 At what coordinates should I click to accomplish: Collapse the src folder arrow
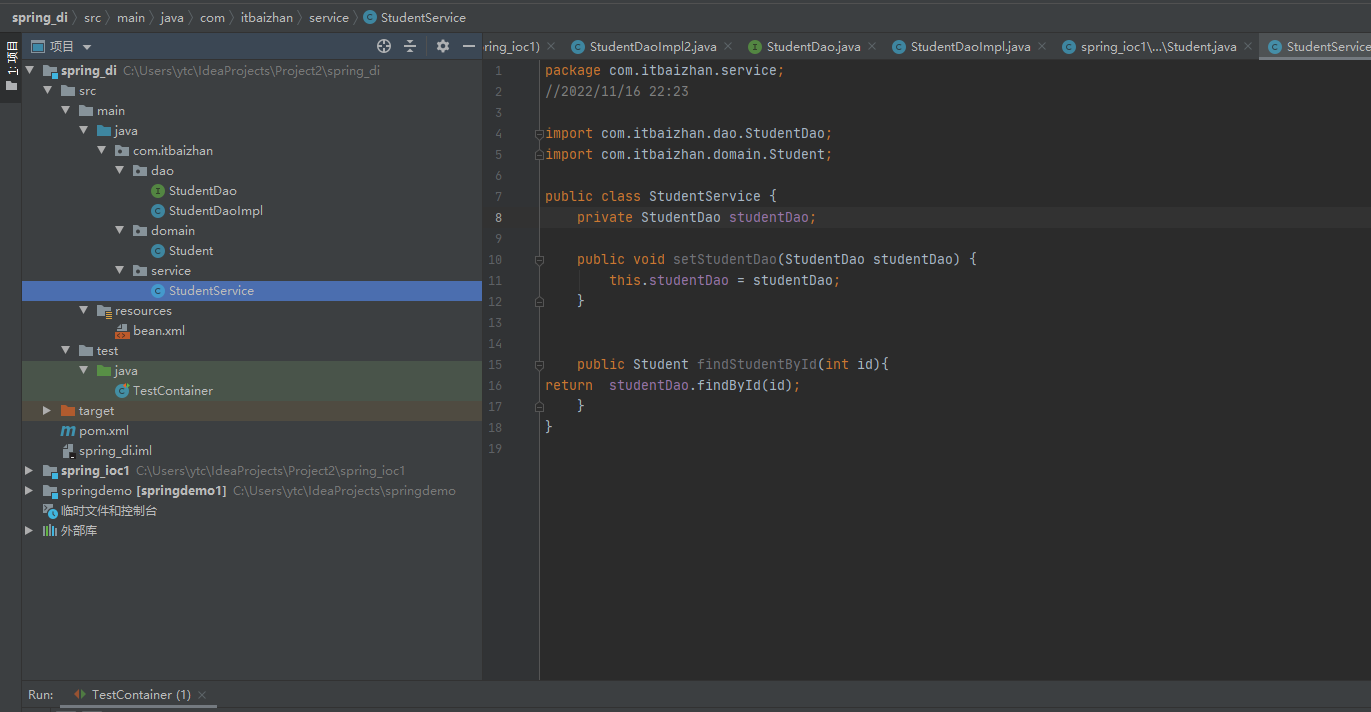[x=48, y=90]
